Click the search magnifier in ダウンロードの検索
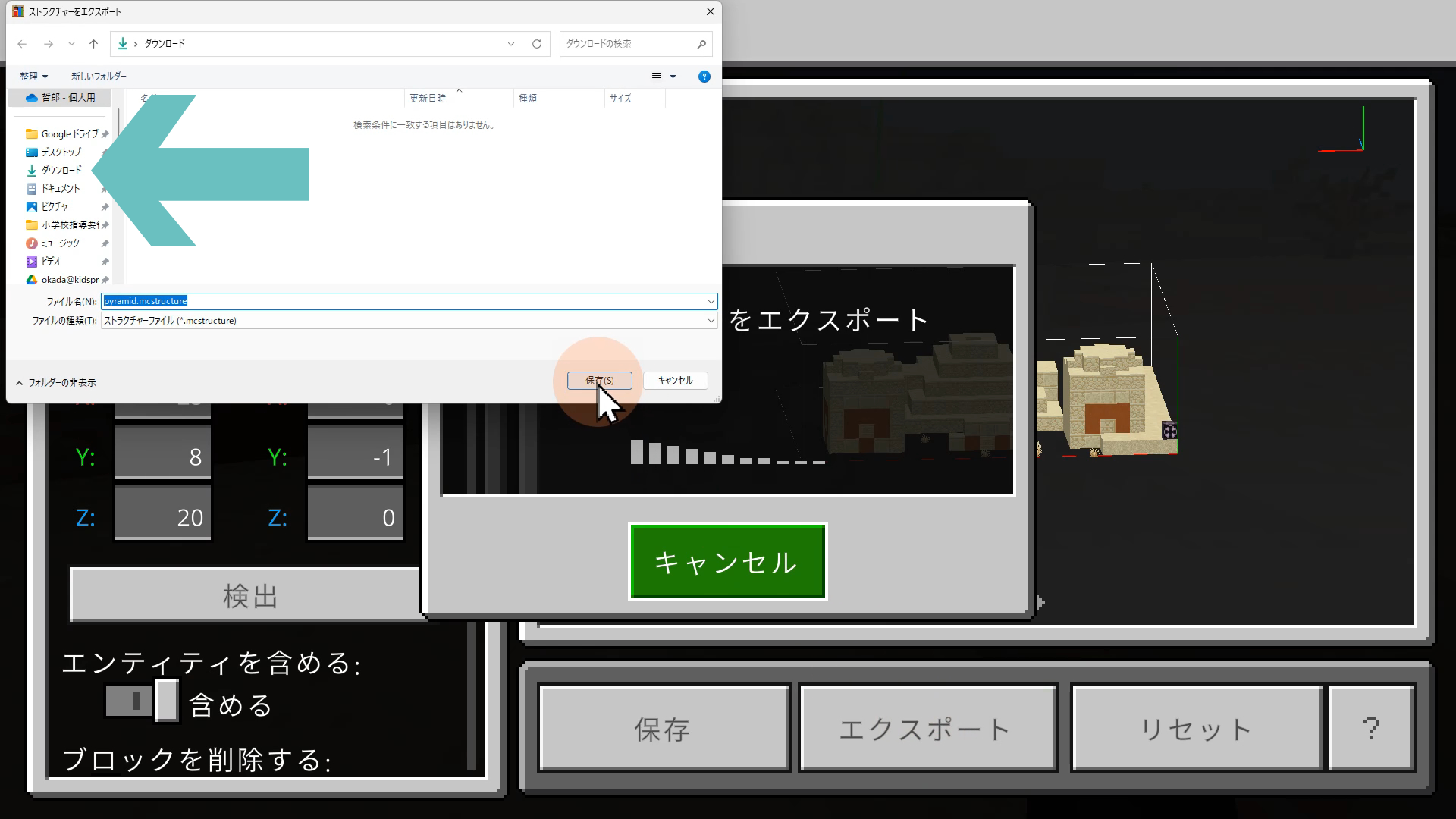The image size is (1456, 819). tap(701, 44)
